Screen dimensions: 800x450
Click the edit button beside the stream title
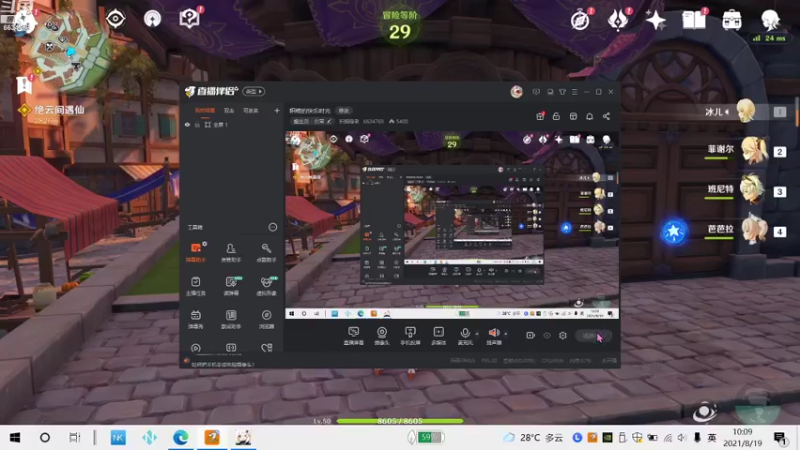pos(344,110)
